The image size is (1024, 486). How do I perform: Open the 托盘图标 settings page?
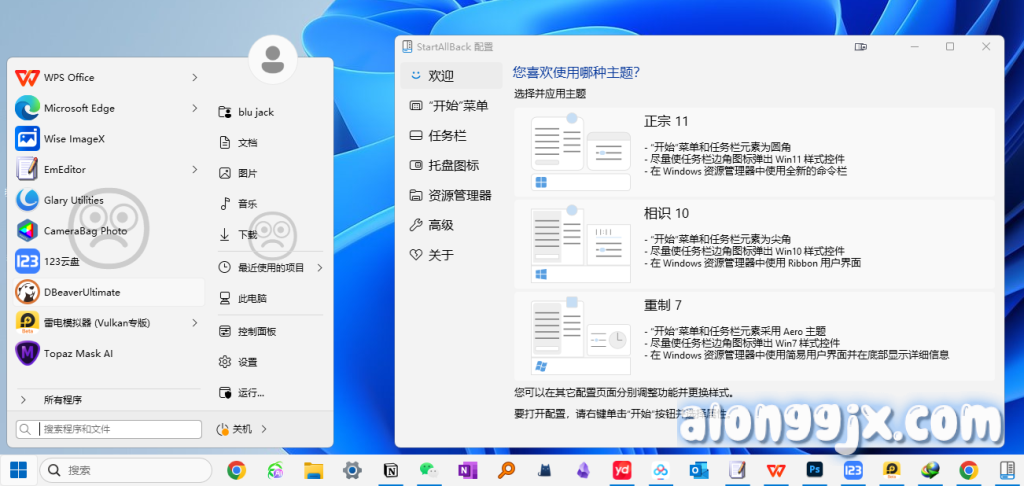[x=452, y=165]
